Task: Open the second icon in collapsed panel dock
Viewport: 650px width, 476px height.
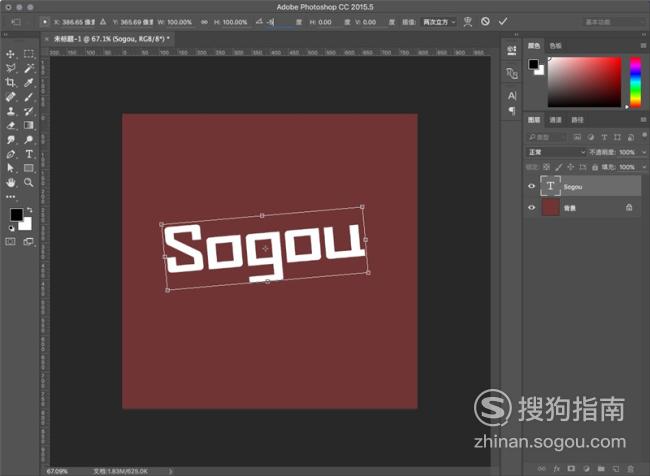Action: click(x=512, y=73)
